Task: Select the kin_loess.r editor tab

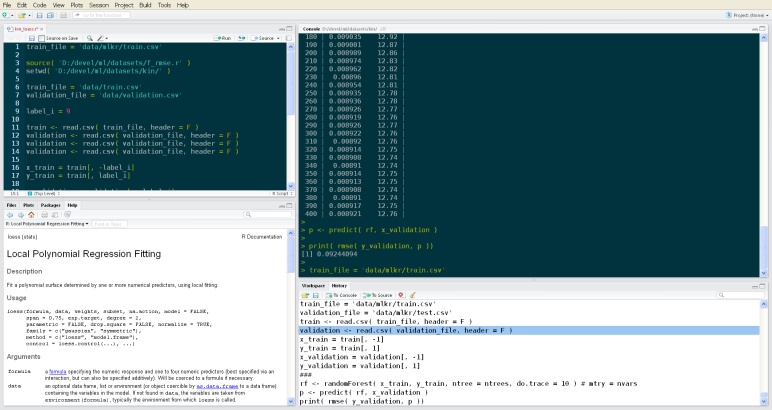Action: pos(23,29)
